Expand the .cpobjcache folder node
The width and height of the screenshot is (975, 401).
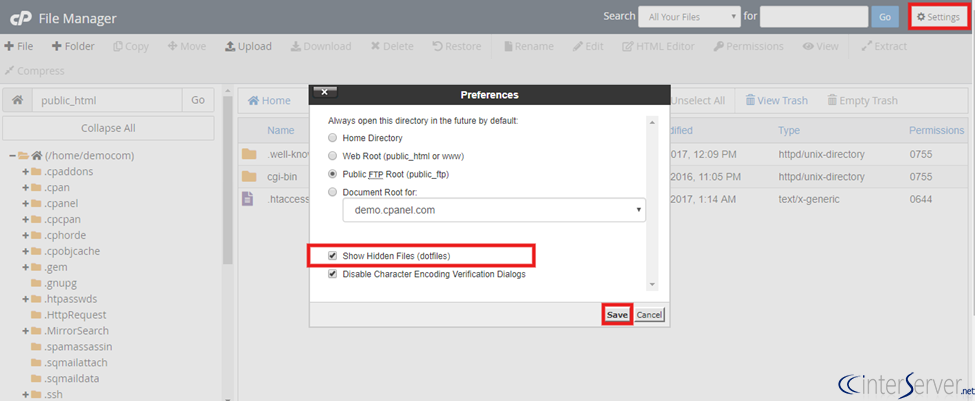tap(25, 251)
